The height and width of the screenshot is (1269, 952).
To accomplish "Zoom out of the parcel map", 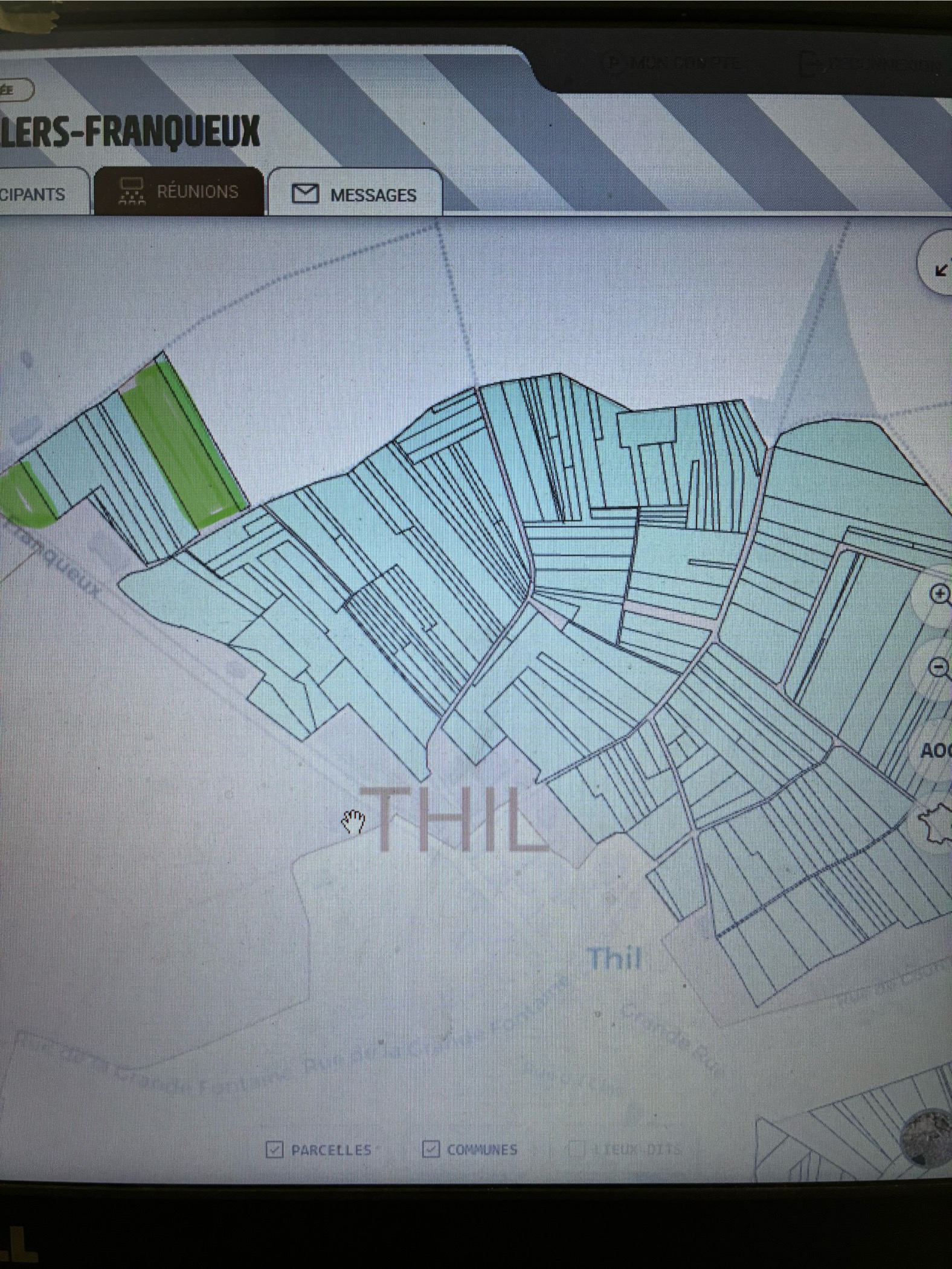I will coord(938,668).
